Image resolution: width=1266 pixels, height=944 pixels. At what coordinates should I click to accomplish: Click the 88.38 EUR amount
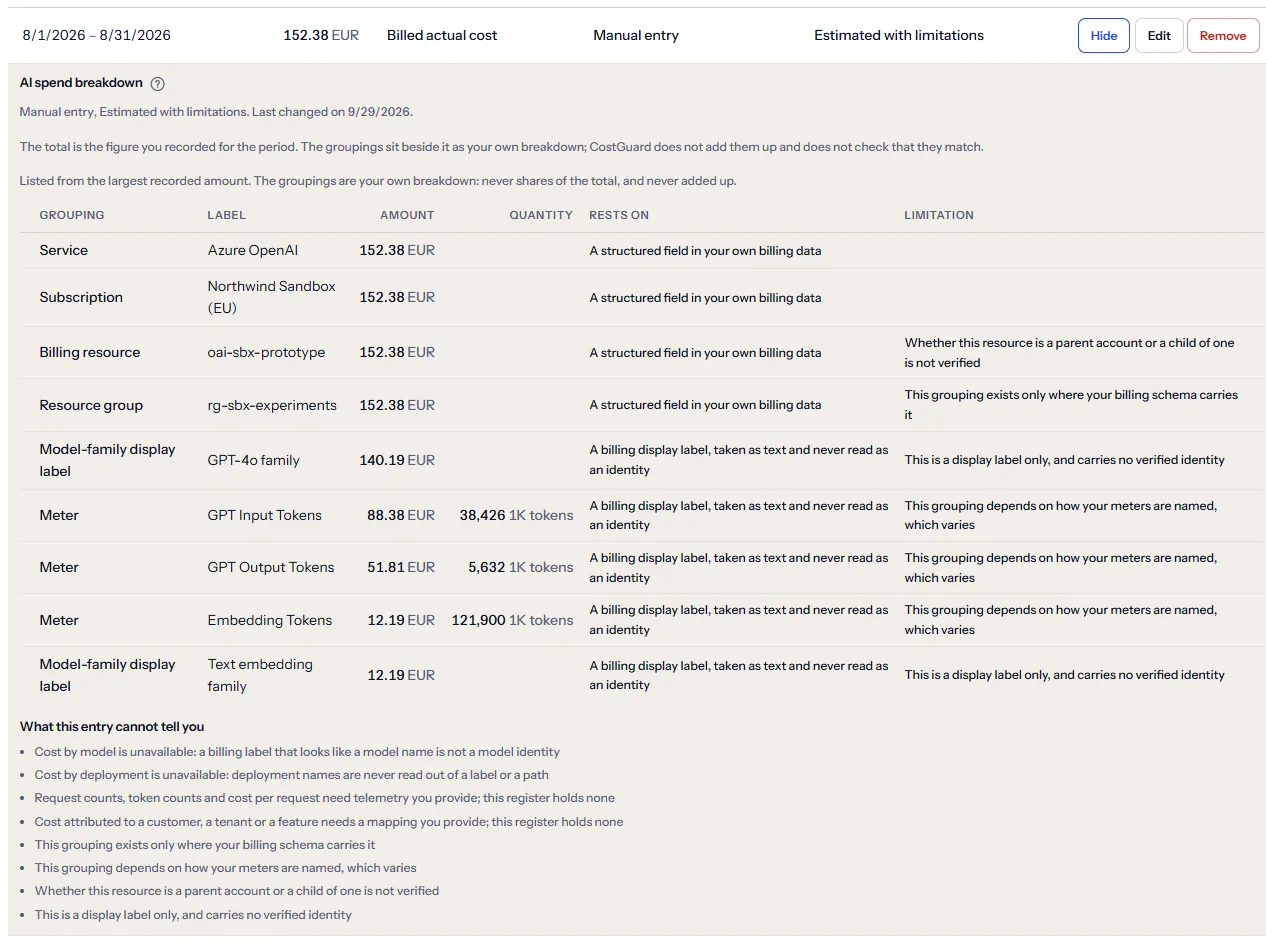401,515
